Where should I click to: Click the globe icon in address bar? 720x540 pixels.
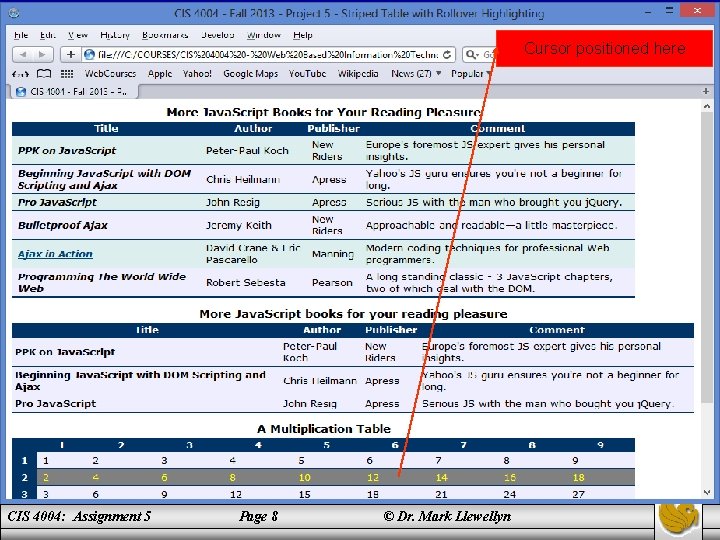89,55
